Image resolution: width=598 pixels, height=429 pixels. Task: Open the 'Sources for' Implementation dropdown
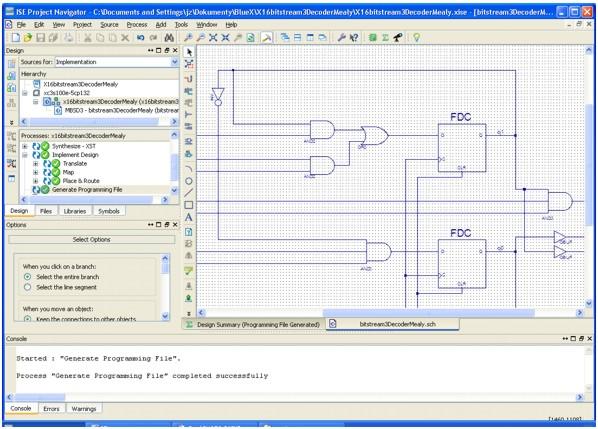pos(175,62)
